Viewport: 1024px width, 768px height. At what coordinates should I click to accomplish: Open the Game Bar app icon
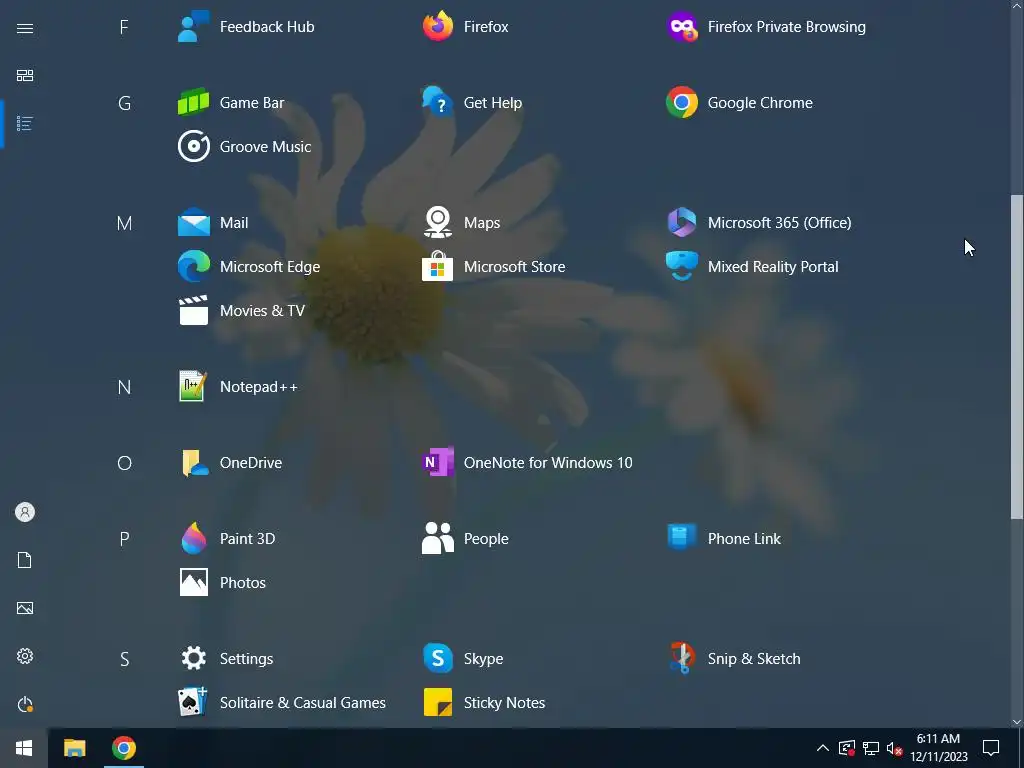pos(193,103)
